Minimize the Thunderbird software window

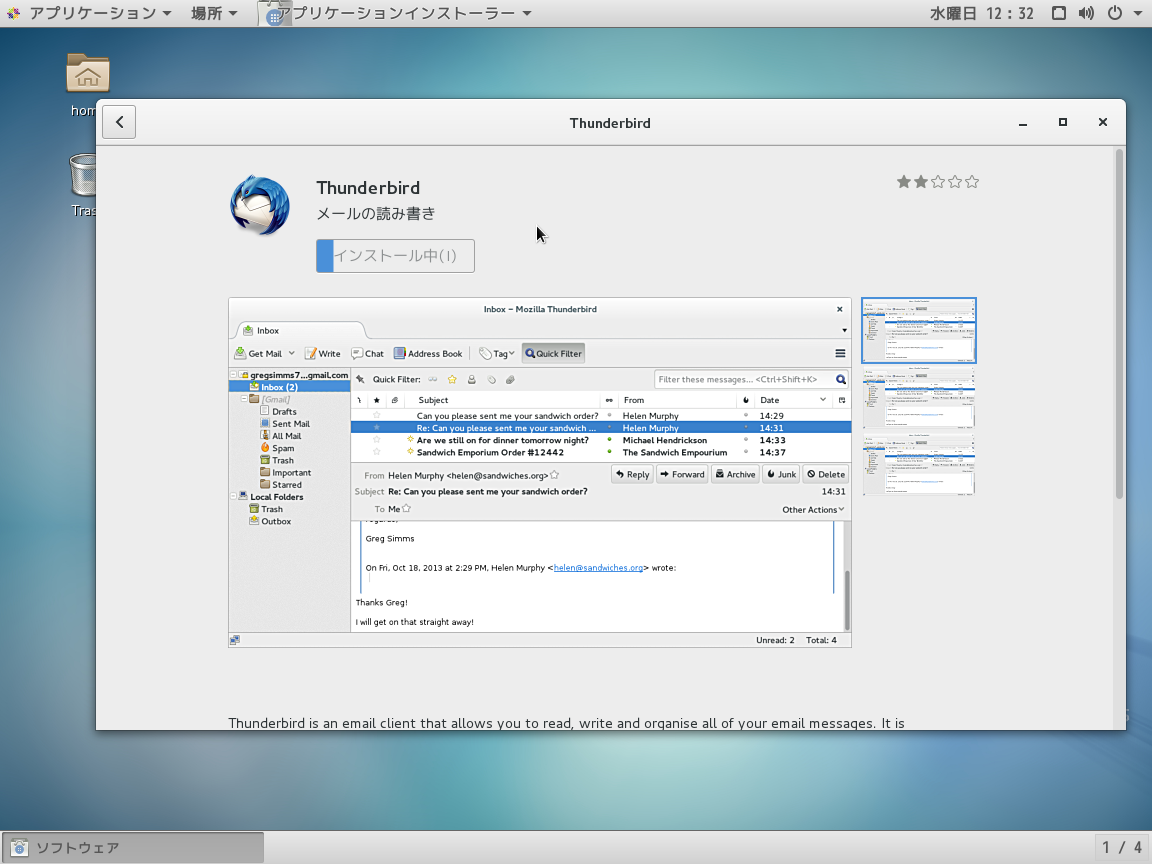pyautogui.click(x=1023, y=123)
